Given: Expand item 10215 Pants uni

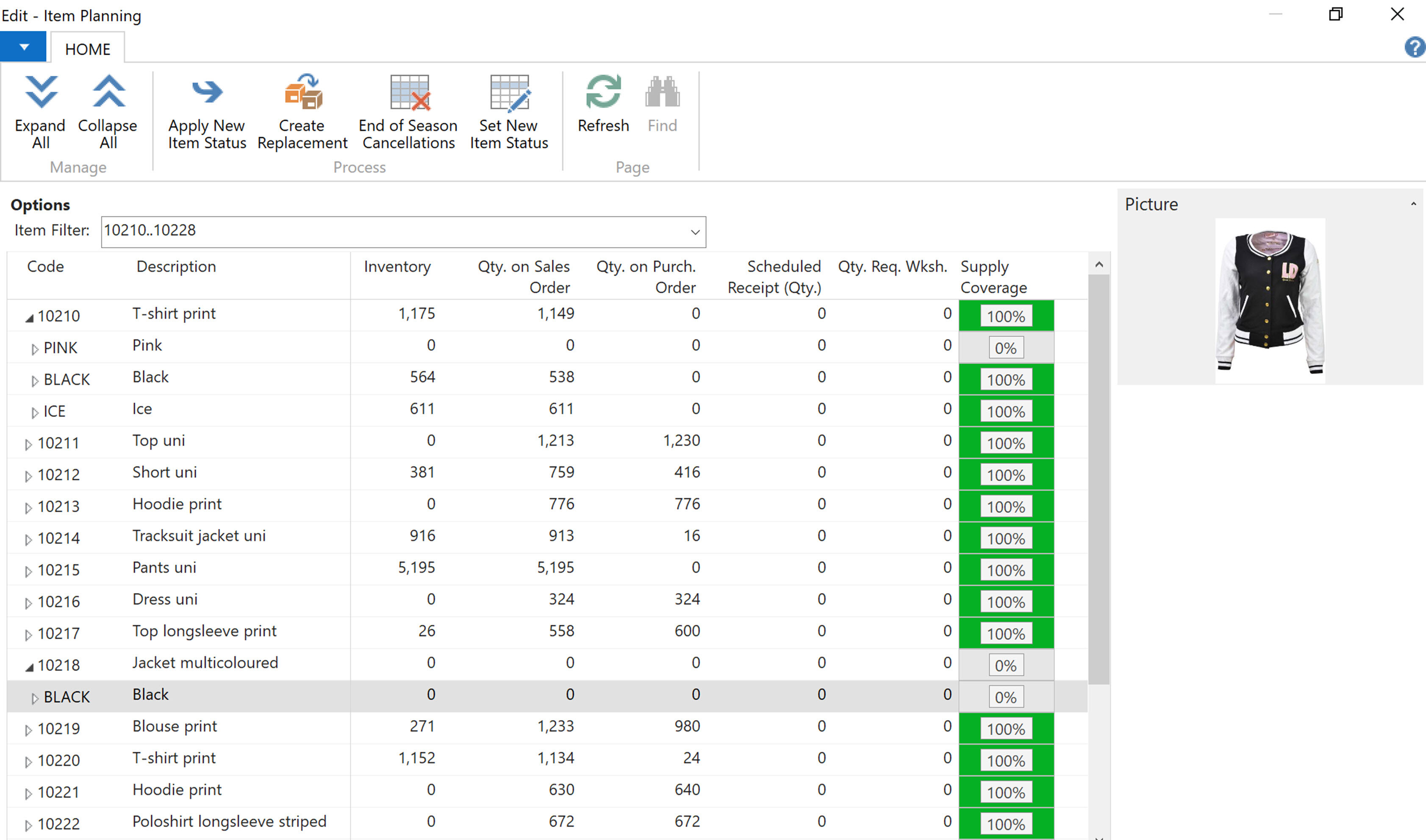Looking at the screenshot, I should point(28,572).
